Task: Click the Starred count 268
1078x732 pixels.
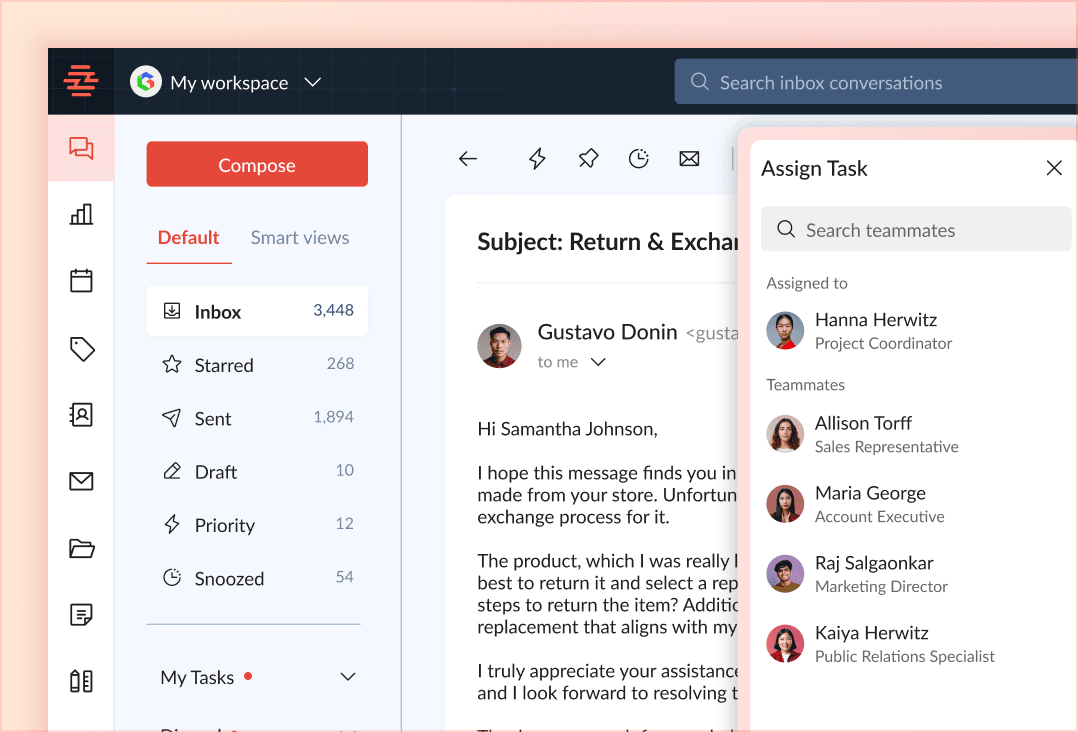Action: coord(340,363)
